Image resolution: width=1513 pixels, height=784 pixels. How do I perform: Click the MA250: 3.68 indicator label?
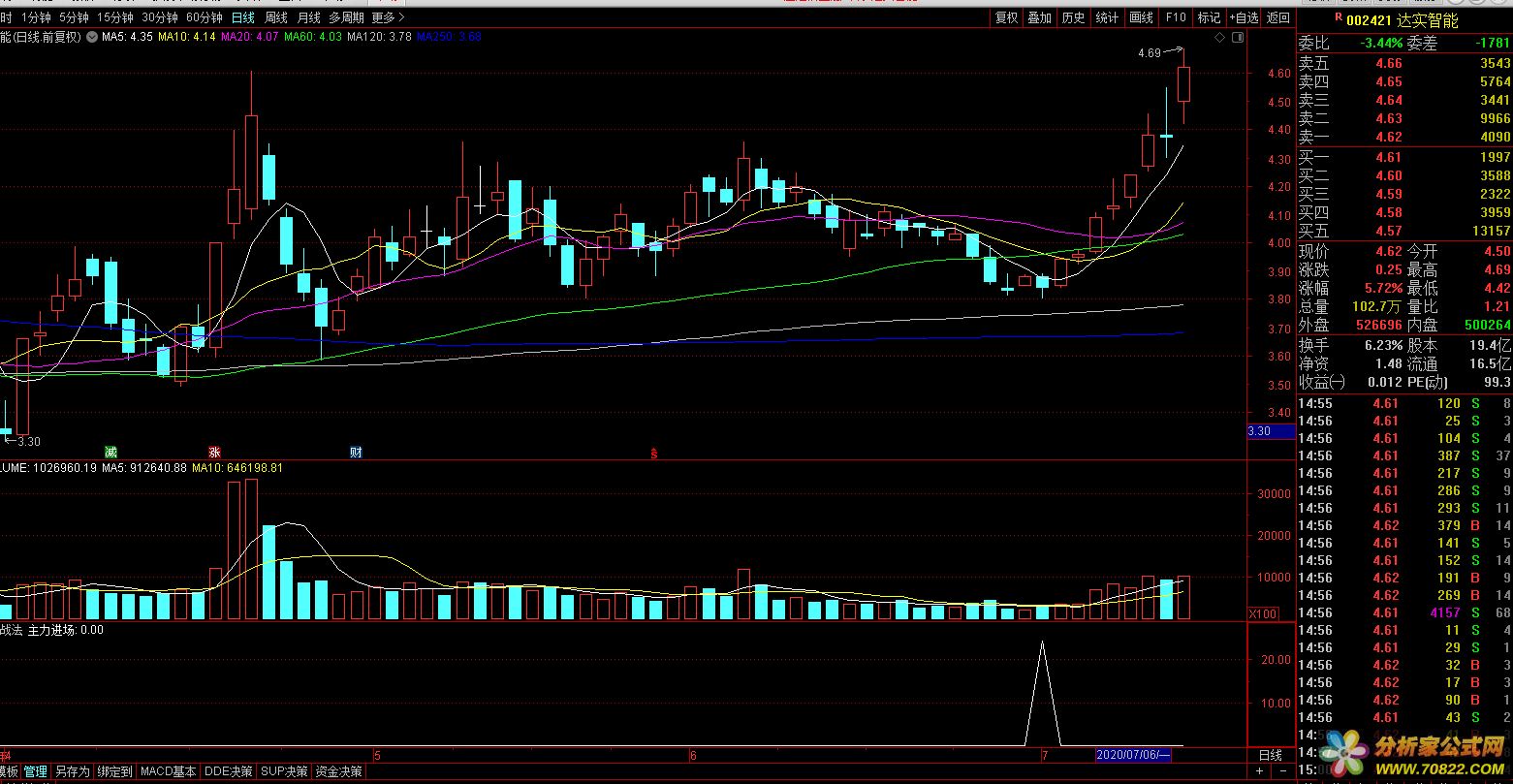tap(449, 37)
